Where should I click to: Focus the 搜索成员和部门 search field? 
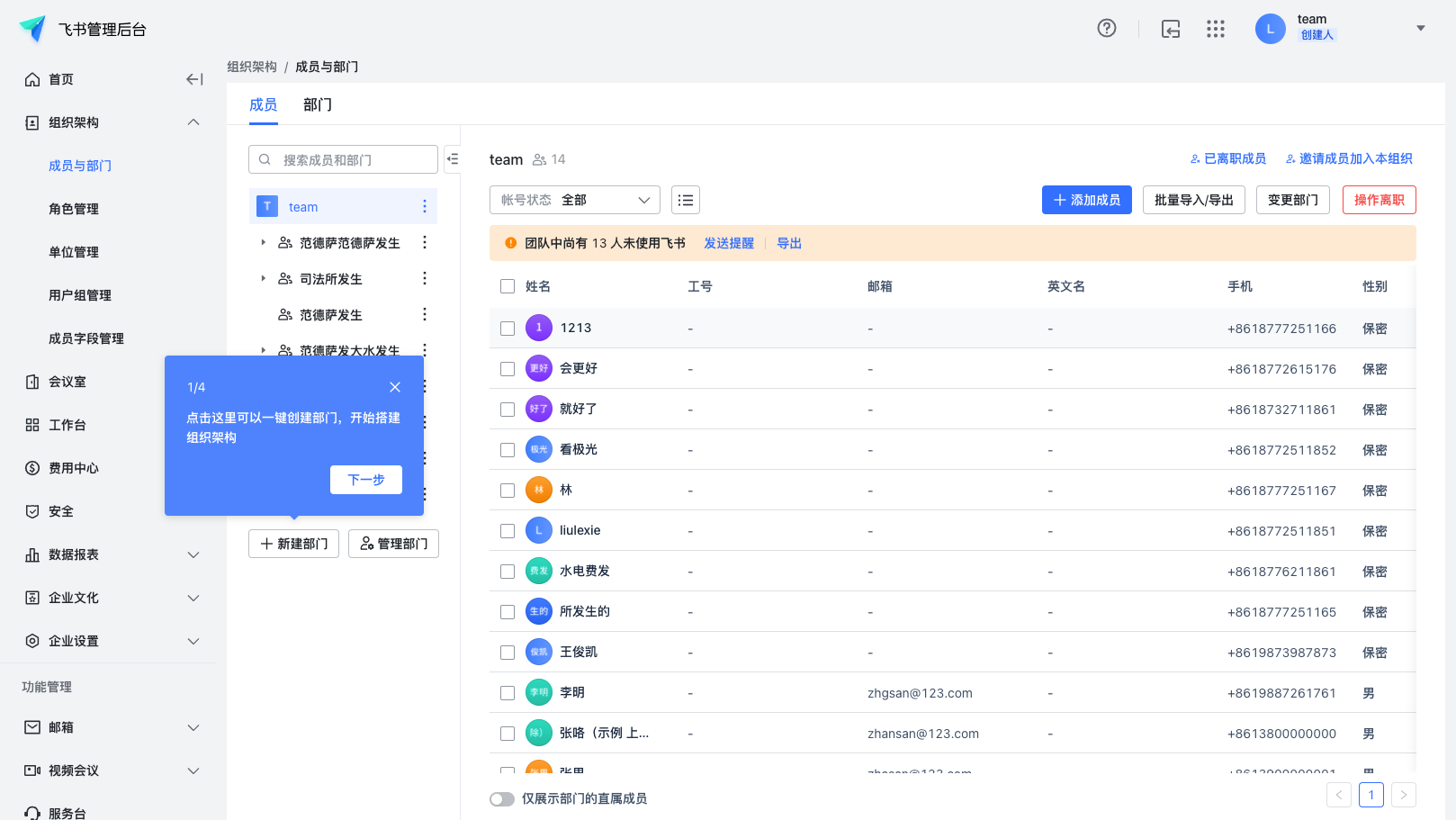343,159
